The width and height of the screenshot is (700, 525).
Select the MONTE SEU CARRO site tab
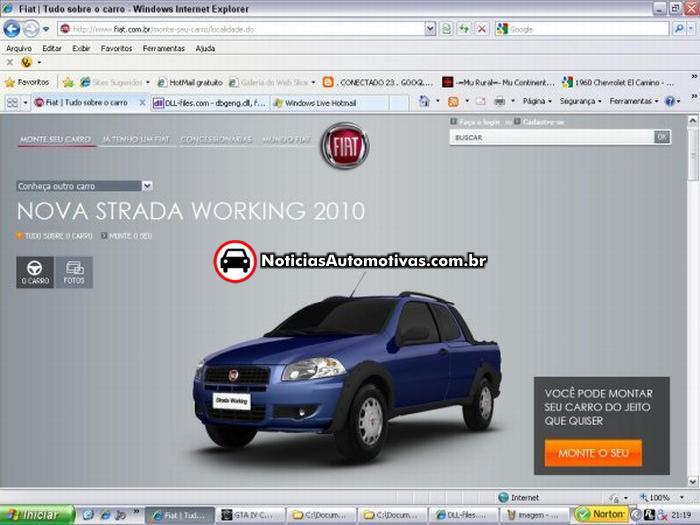click(55, 139)
